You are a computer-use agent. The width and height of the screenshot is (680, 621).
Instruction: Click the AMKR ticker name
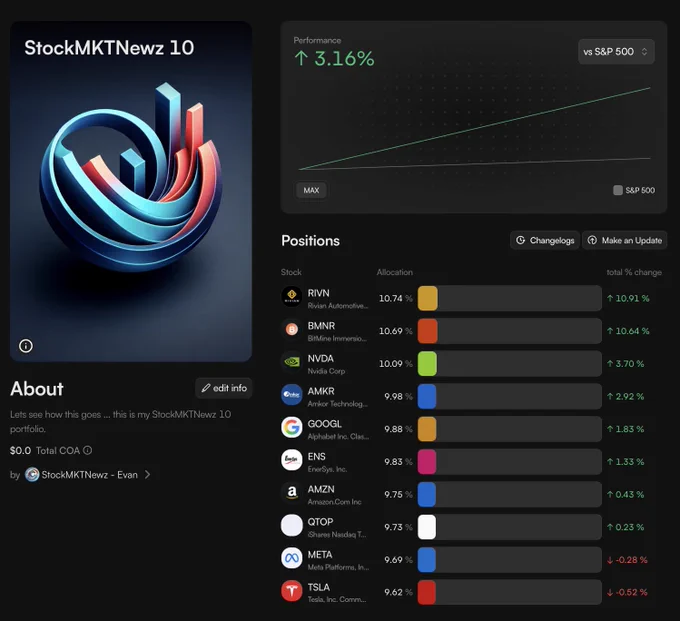(x=321, y=391)
